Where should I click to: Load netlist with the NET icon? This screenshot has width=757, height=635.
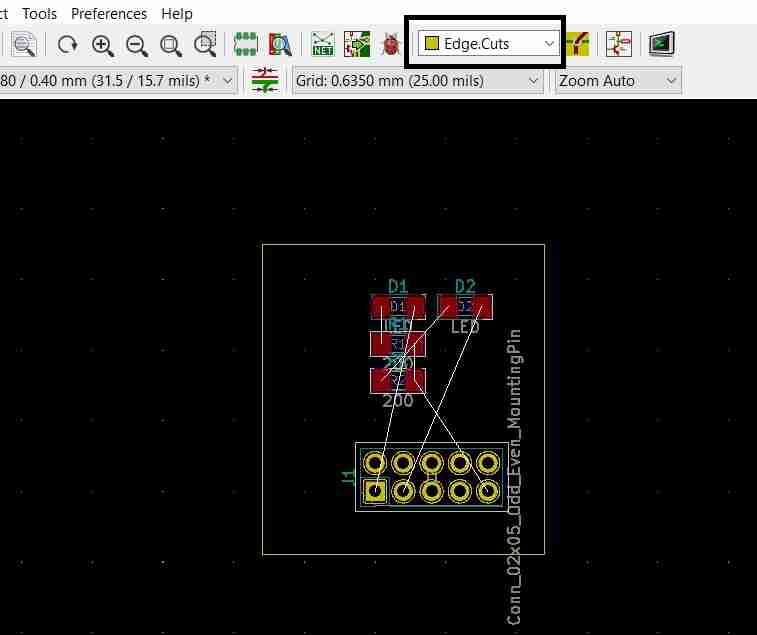322,44
